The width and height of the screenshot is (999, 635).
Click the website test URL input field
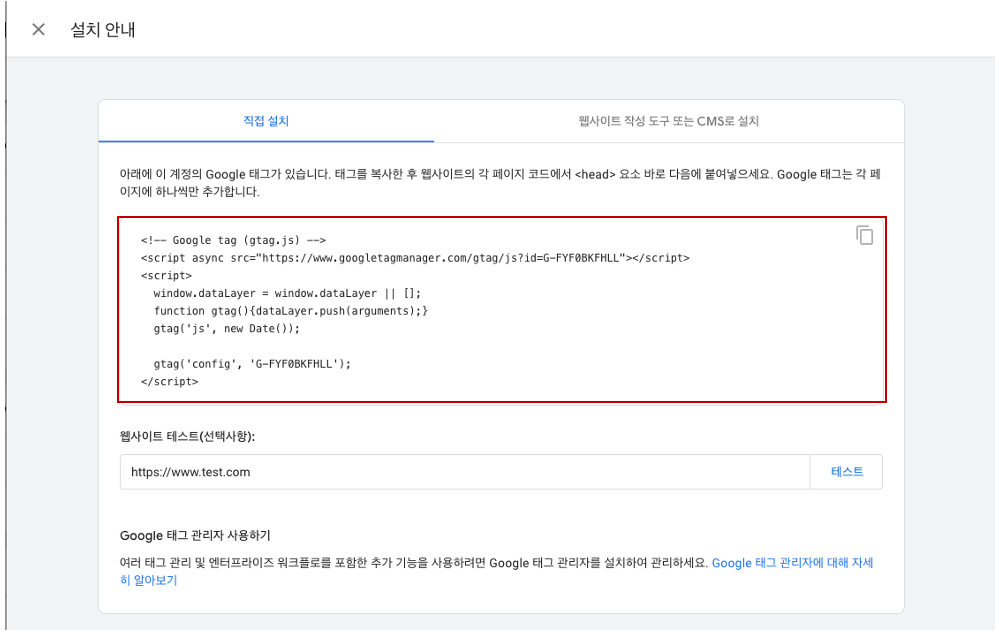click(464, 472)
